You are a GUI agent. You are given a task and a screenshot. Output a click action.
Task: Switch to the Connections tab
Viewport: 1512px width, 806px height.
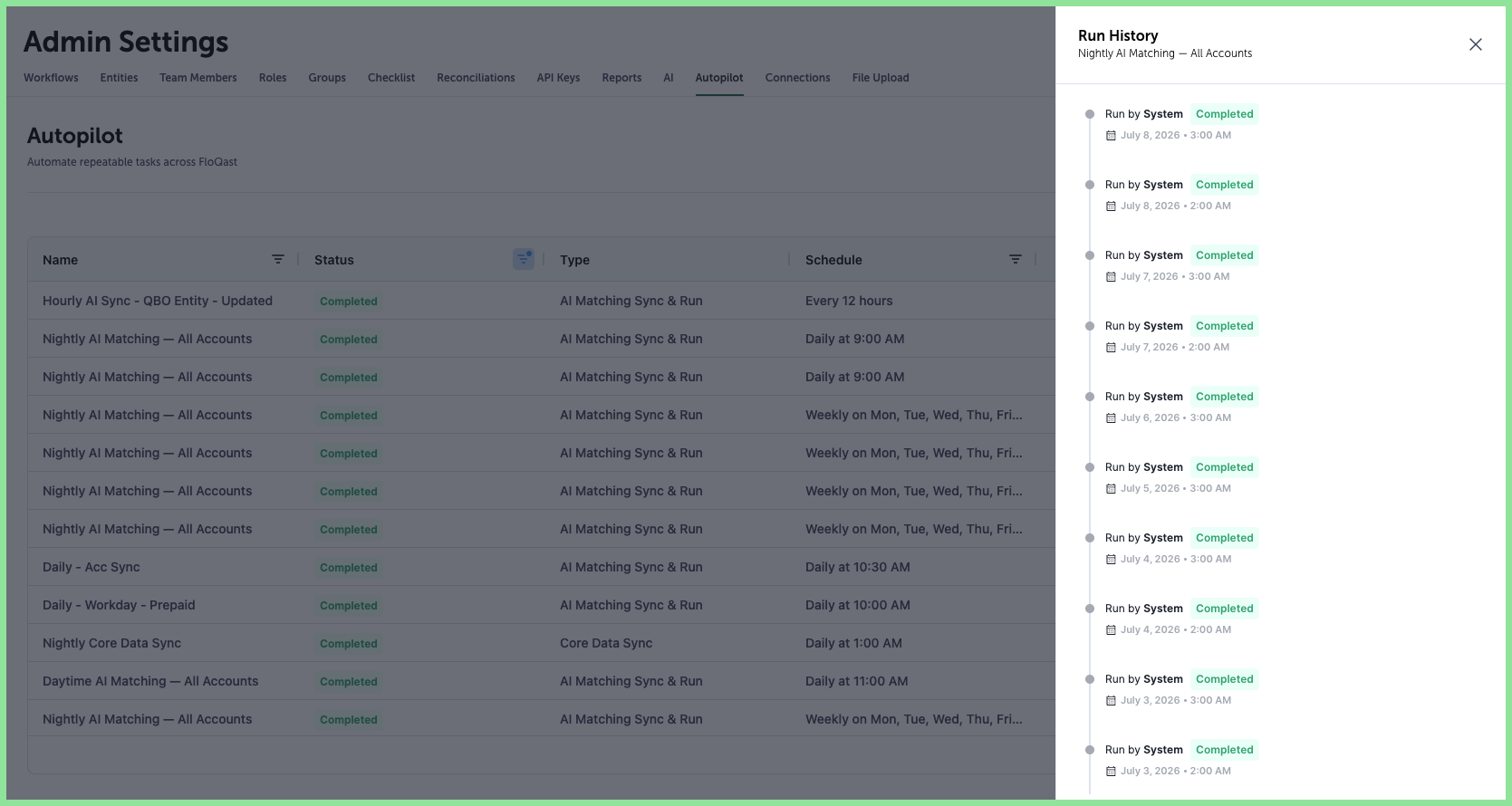pyautogui.click(x=797, y=78)
